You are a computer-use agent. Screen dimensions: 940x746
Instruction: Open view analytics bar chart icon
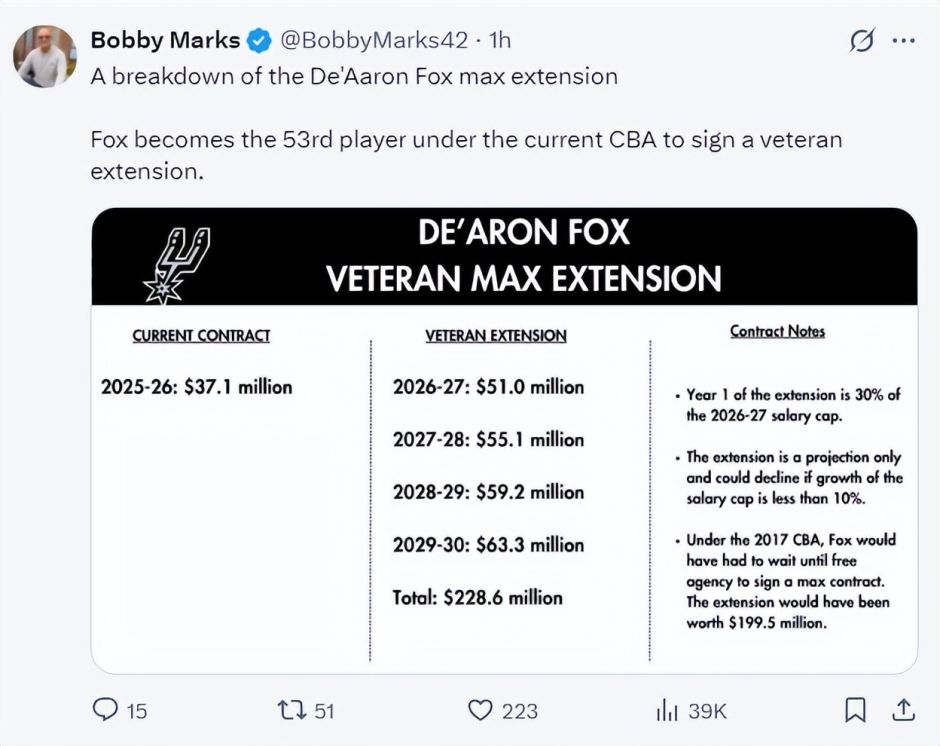[667, 710]
